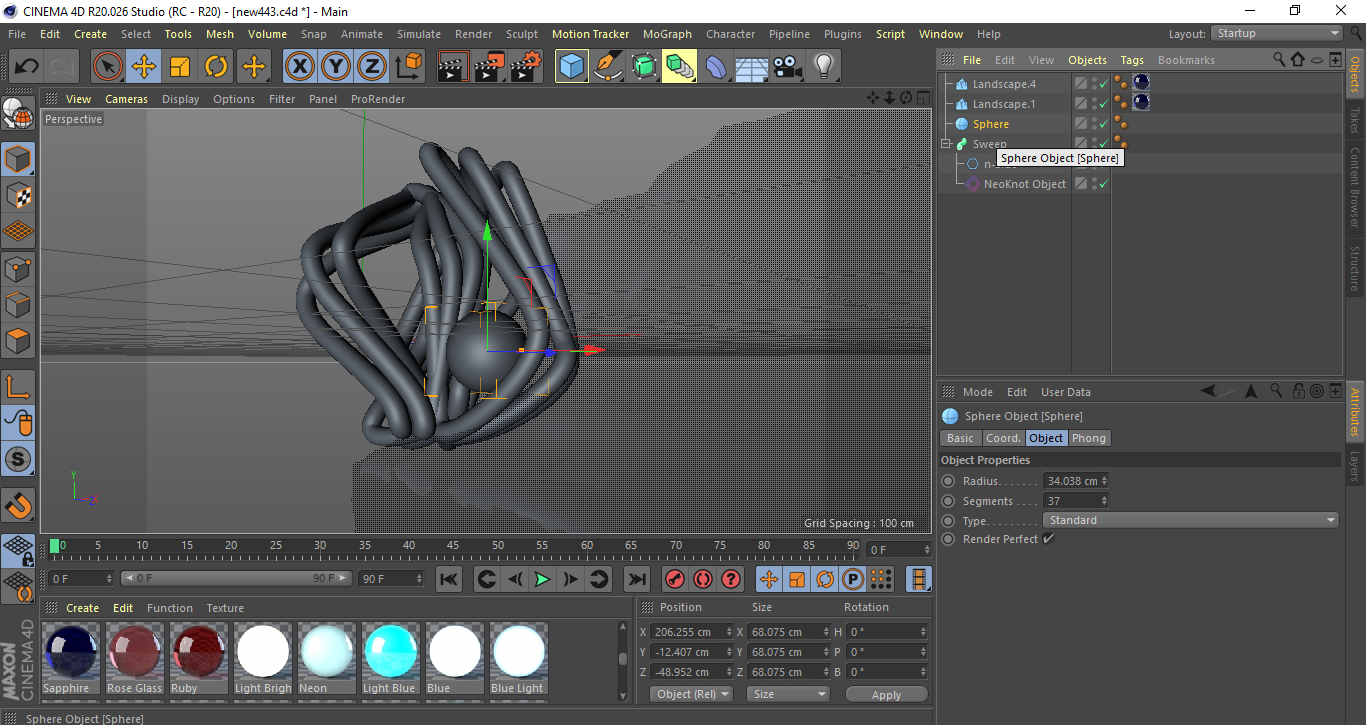Toggle X axis lock
This screenshot has width=1366, height=725.
click(x=299, y=67)
